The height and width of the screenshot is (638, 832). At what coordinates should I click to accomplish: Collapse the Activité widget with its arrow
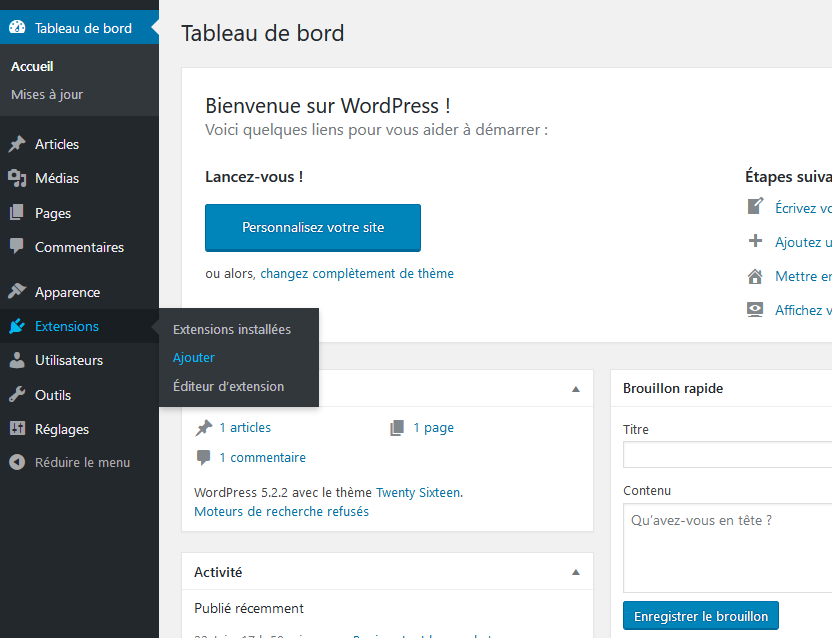tap(576, 572)
